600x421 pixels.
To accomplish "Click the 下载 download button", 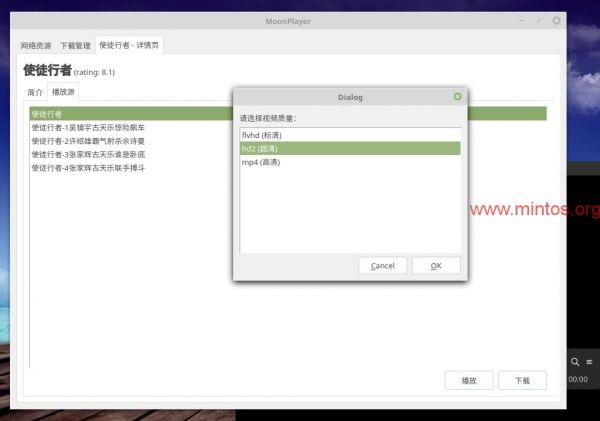I will 521,380.
